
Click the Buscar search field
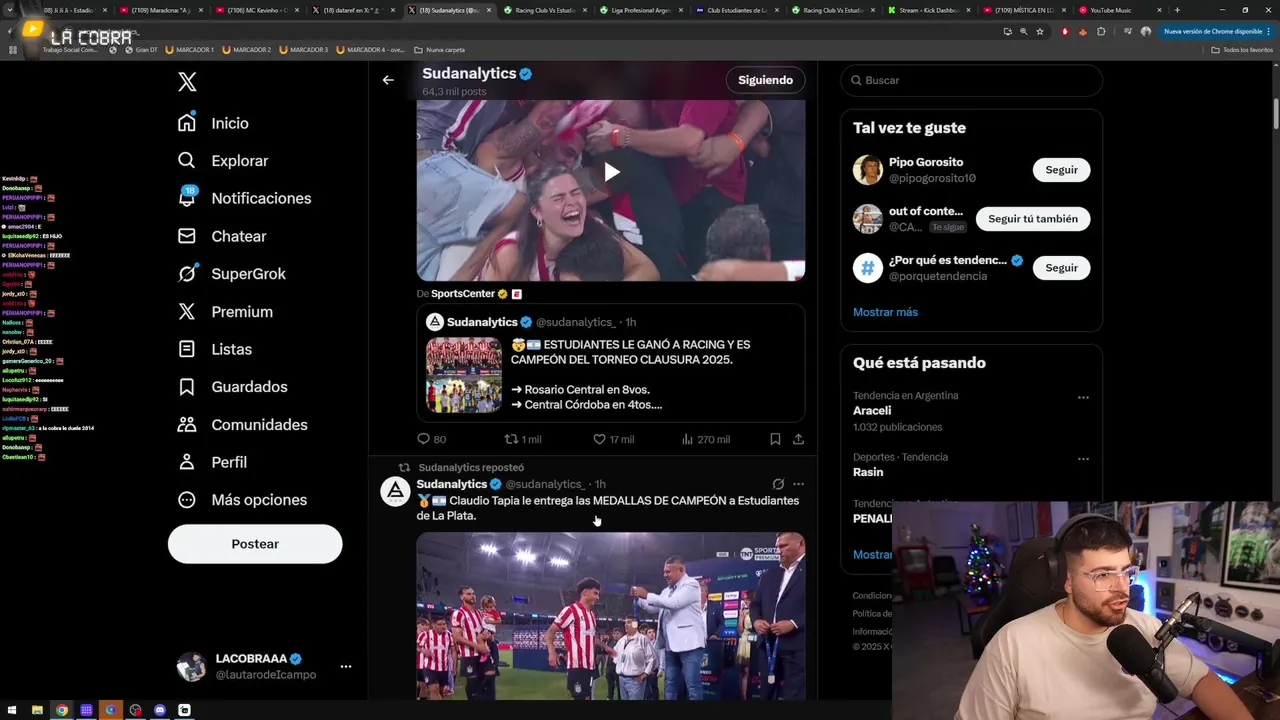(x=971, y=80)
